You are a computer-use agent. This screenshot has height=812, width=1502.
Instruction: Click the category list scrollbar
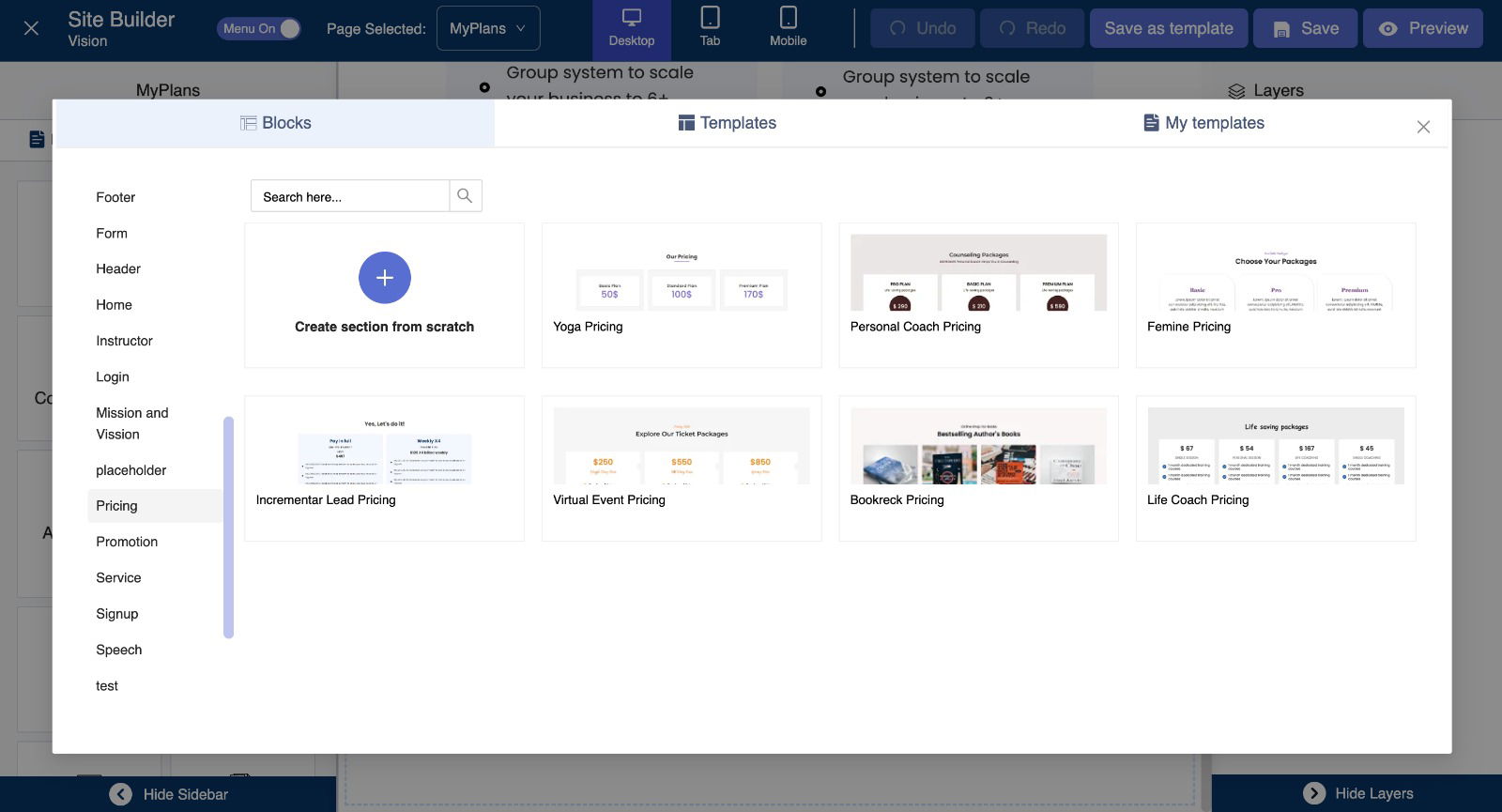[x=228, y=526]
